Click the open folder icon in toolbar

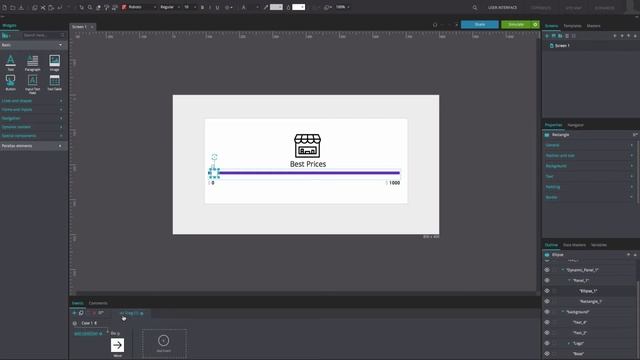pyautogui.click(x=13, y=7)
